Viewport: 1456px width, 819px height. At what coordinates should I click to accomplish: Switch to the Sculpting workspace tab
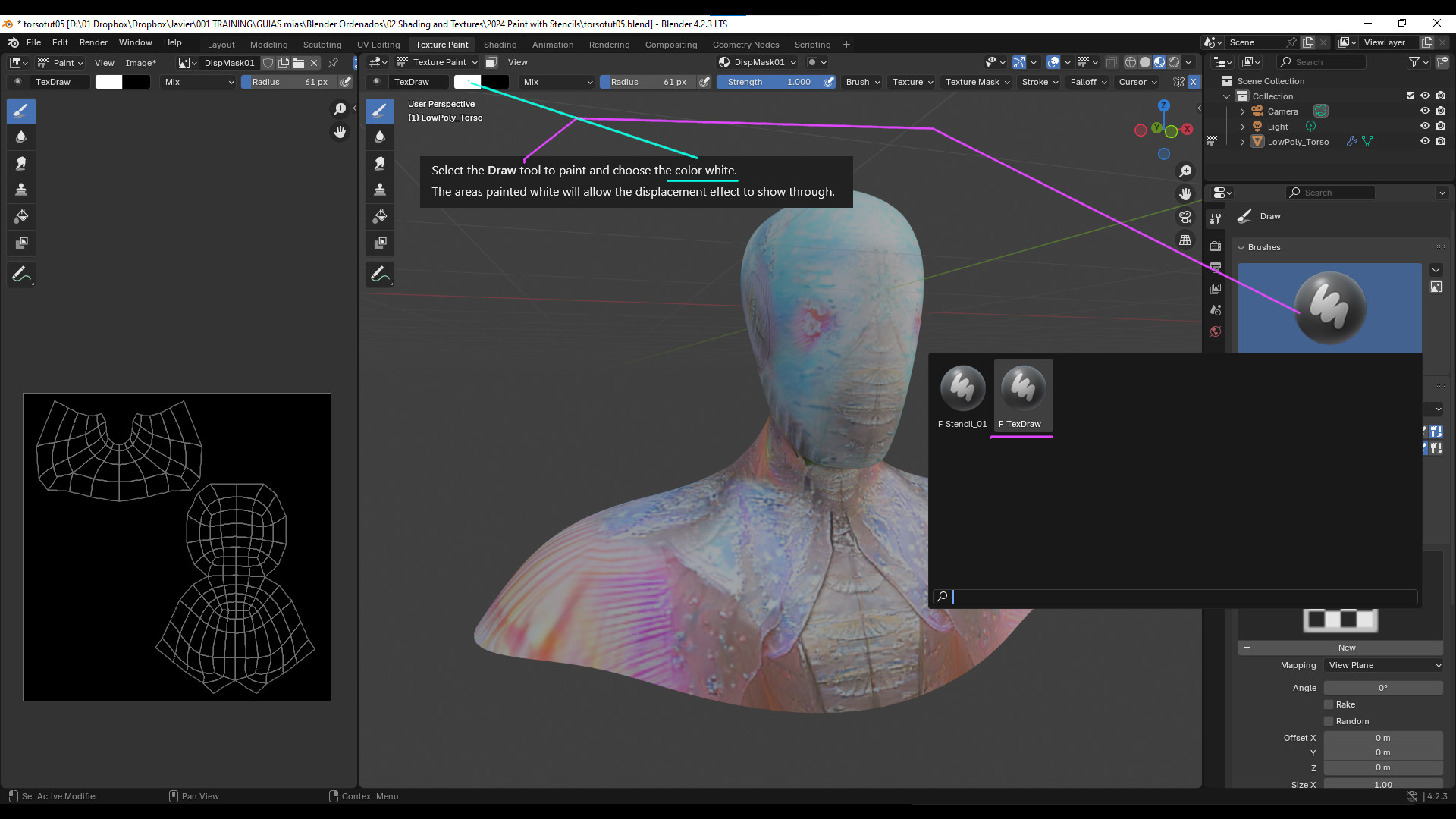click(322, 45)
